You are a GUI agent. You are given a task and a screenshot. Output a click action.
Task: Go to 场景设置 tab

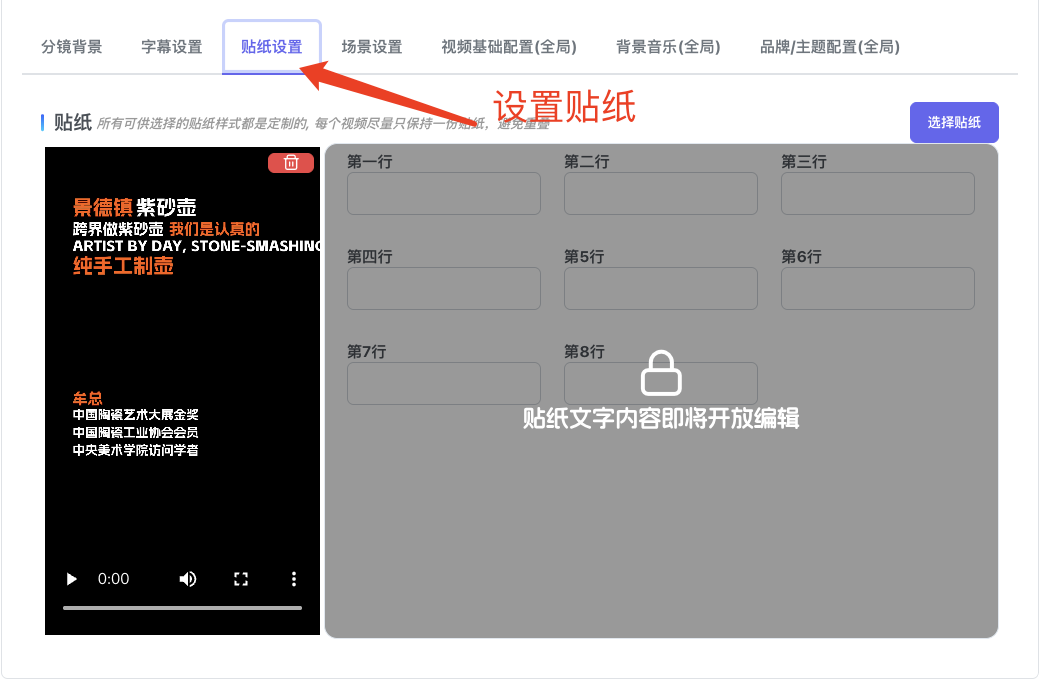(x=371, y=47)
